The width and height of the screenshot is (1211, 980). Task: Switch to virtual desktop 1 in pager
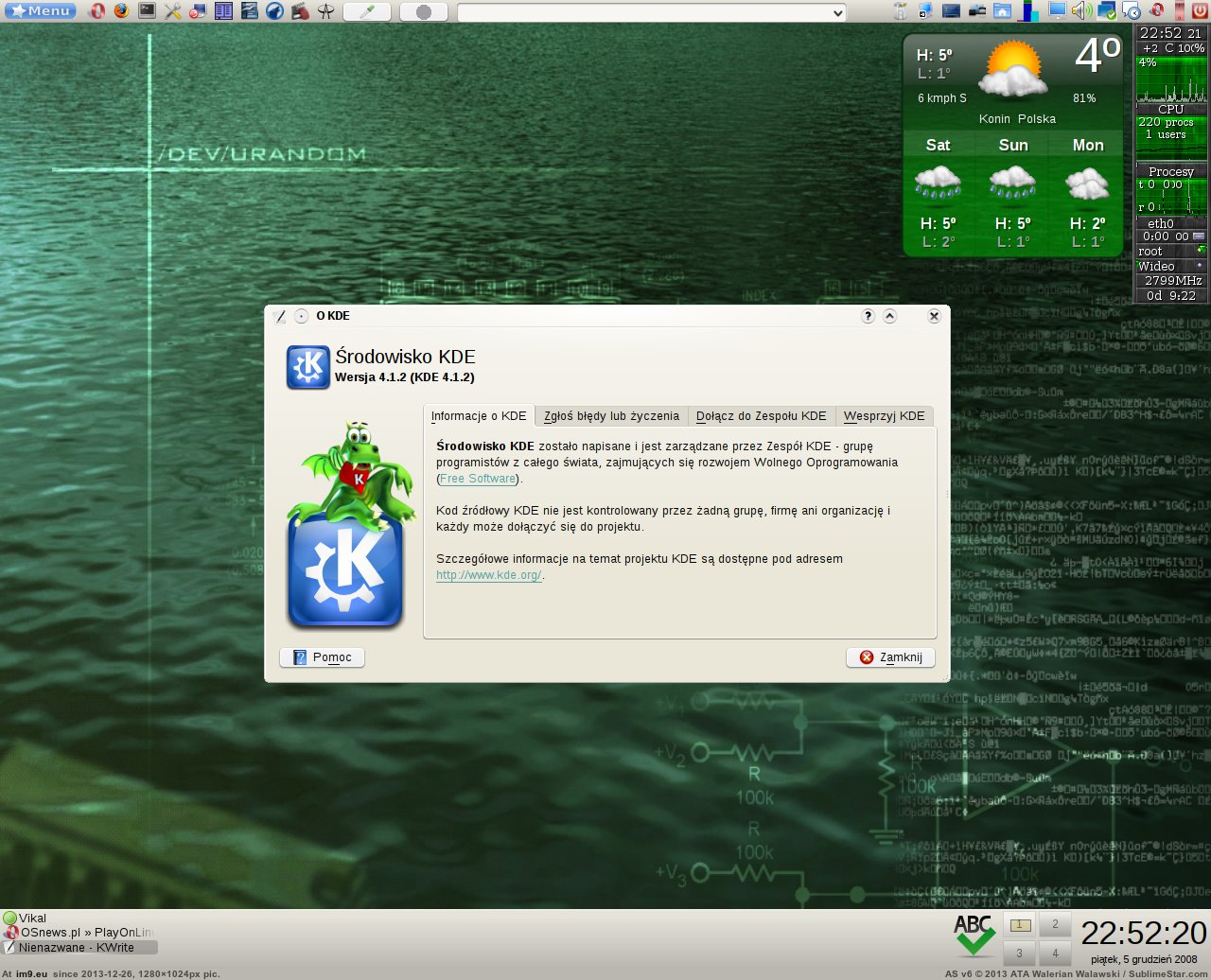1020,924
